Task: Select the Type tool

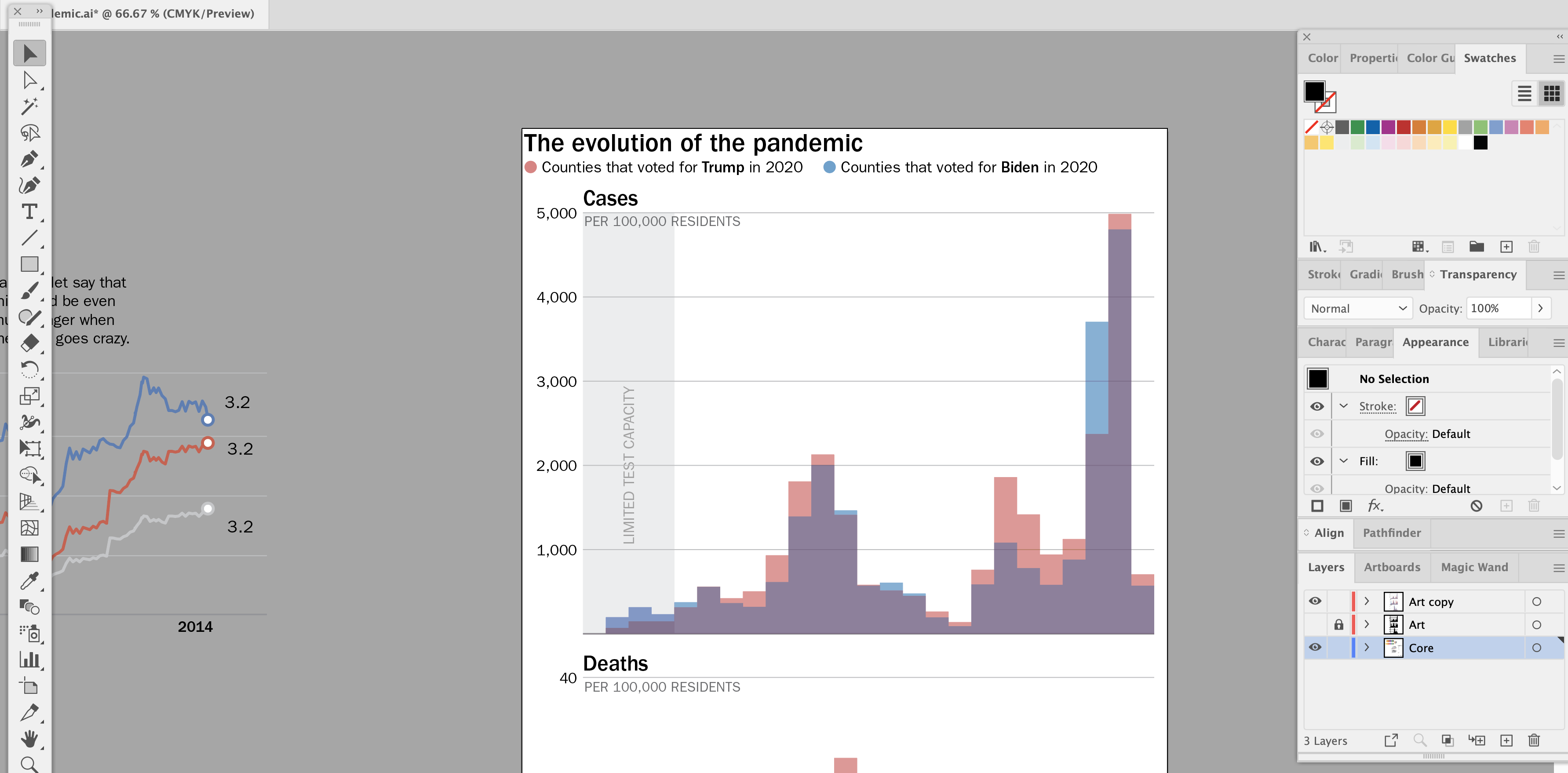Action: (29, 212)
